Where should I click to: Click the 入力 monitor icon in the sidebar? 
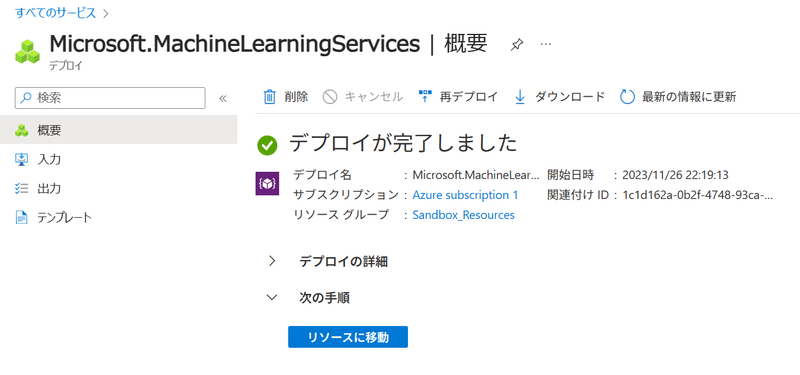pyautogui.click(x=21, y=160)
